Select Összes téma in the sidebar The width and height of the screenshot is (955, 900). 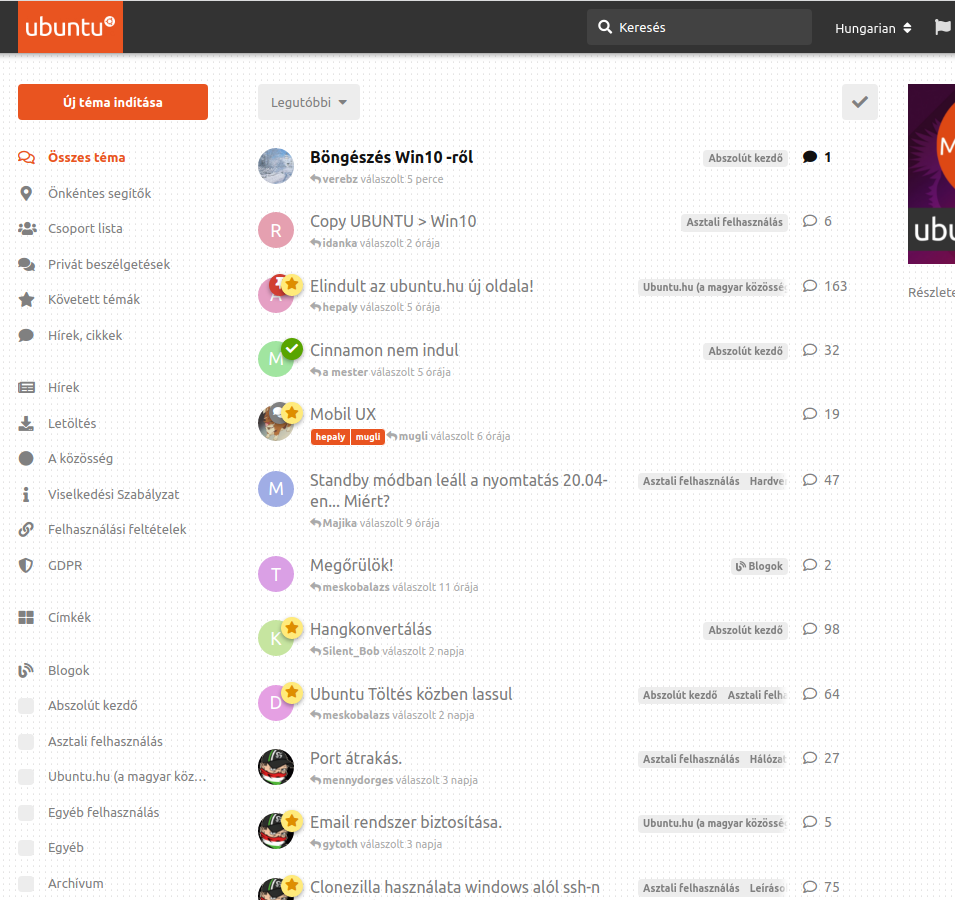(x=86, y=158)
